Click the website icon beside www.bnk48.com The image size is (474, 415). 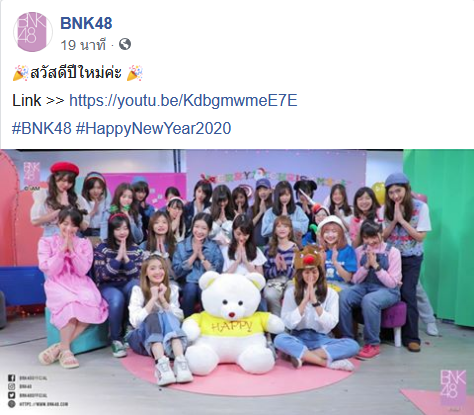(12, 404)
